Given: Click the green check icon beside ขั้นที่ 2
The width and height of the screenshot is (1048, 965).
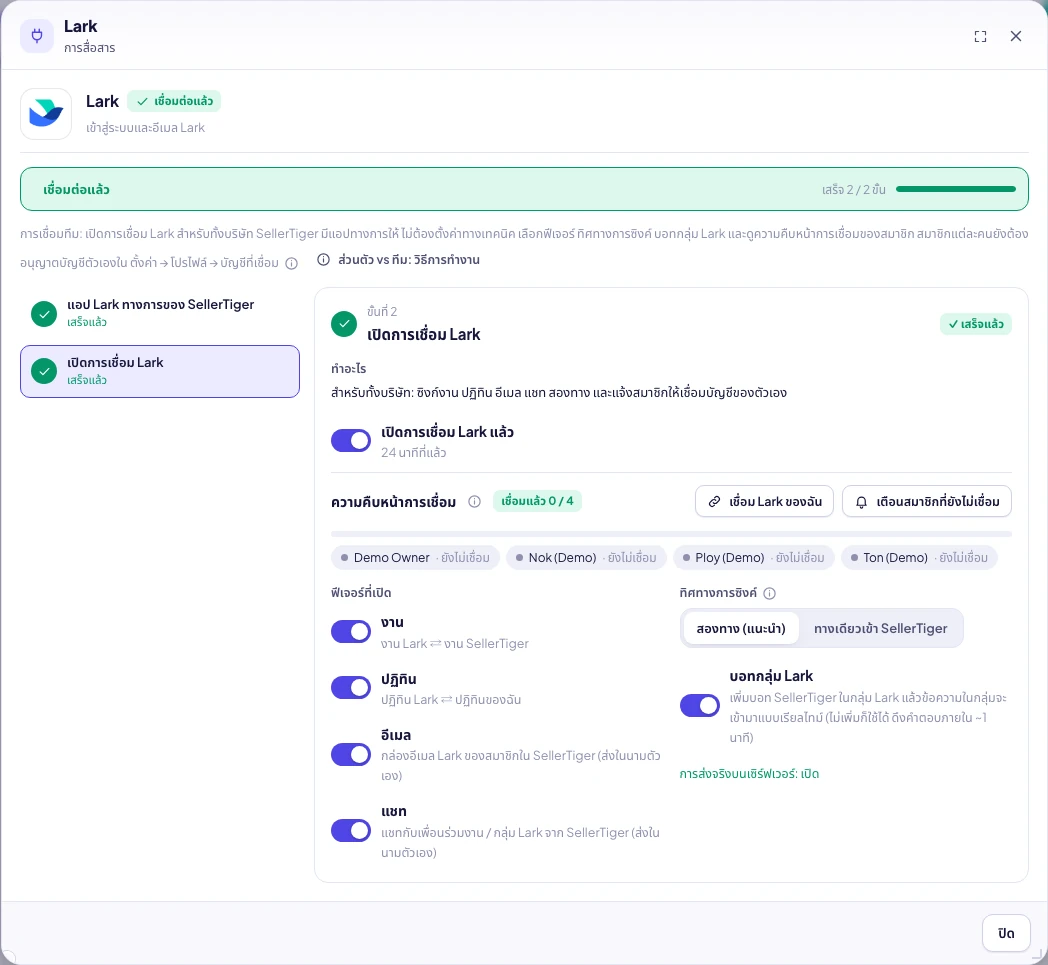Looking at the screenshot, I should 344,324.
